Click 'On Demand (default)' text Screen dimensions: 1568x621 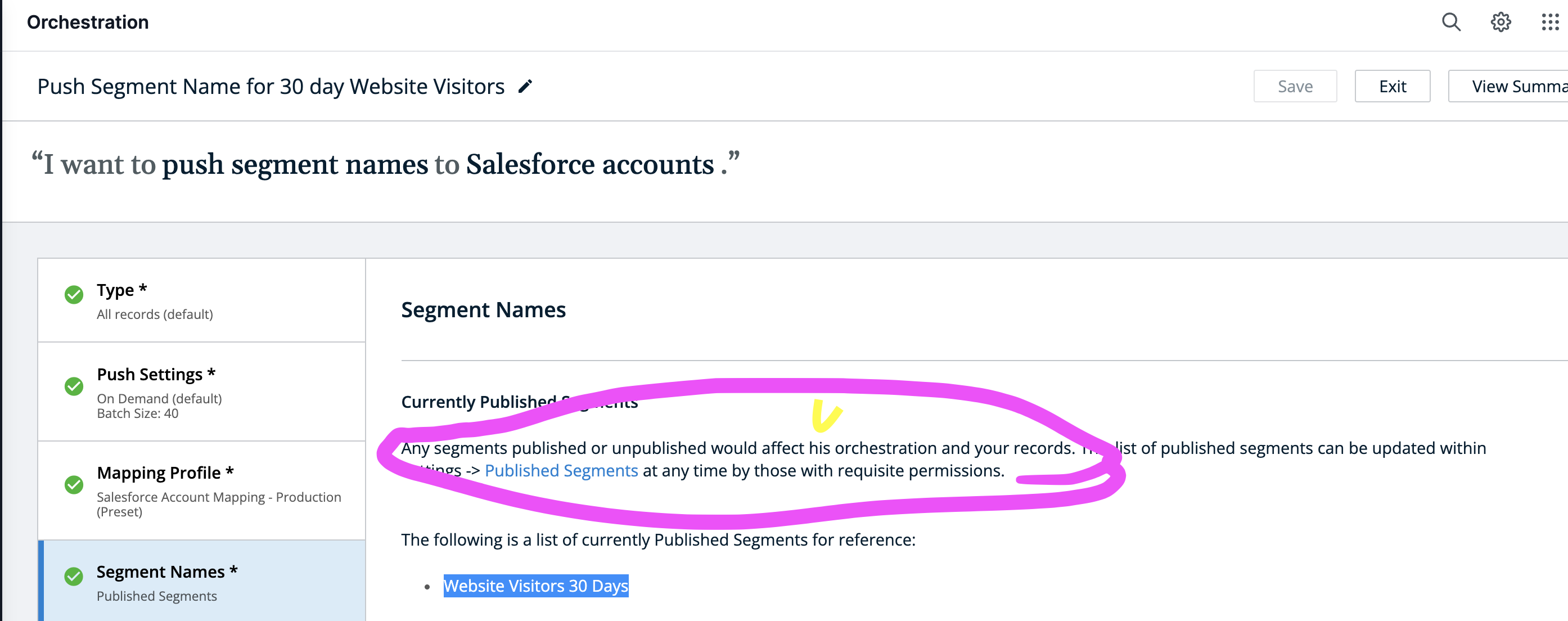(160, 398)
